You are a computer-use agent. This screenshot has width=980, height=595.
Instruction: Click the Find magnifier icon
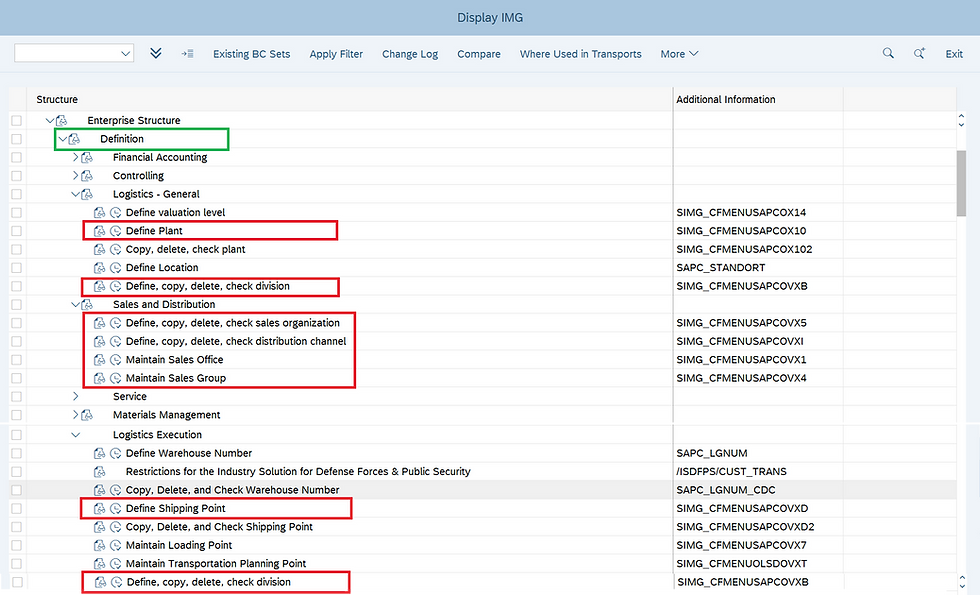pos(888,54)
